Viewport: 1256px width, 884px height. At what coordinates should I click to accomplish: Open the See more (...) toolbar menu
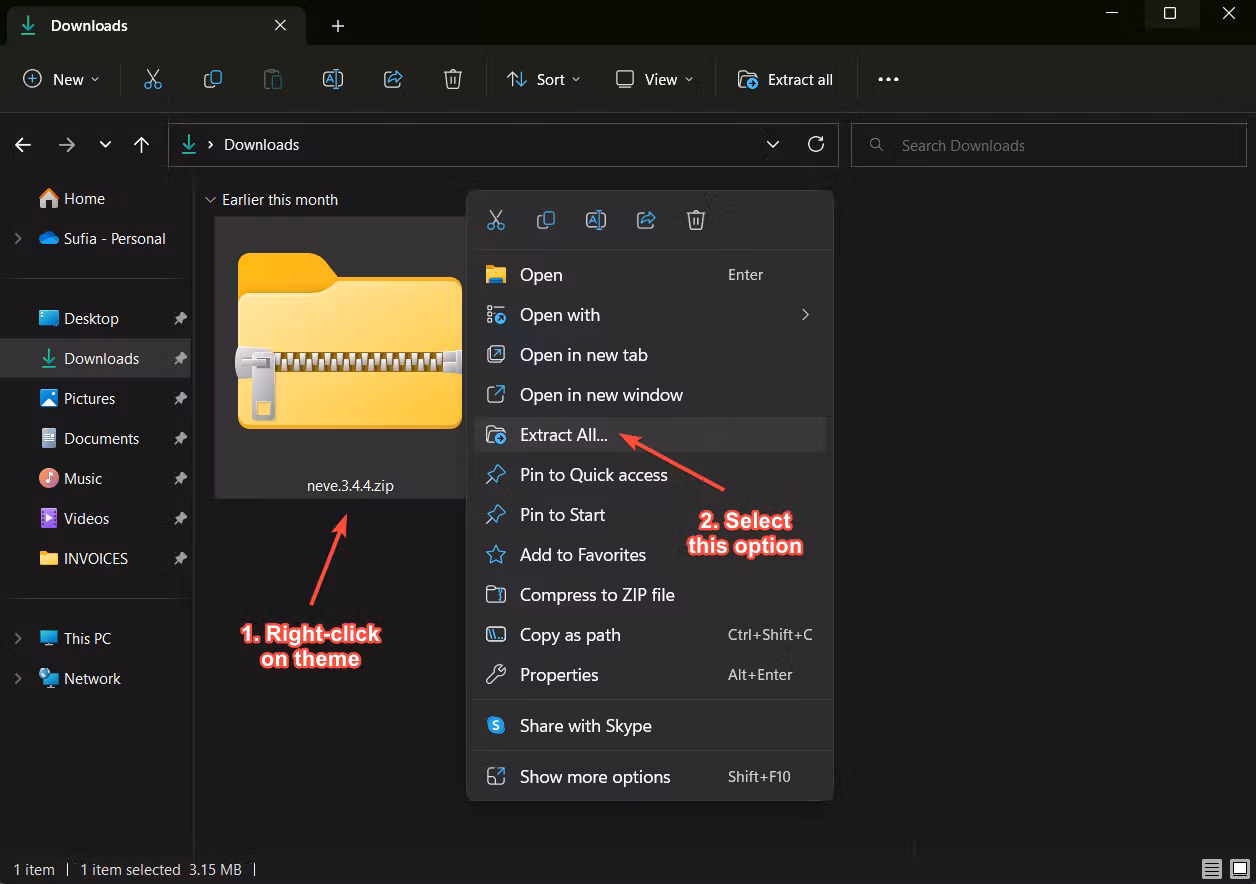(888, 79)
